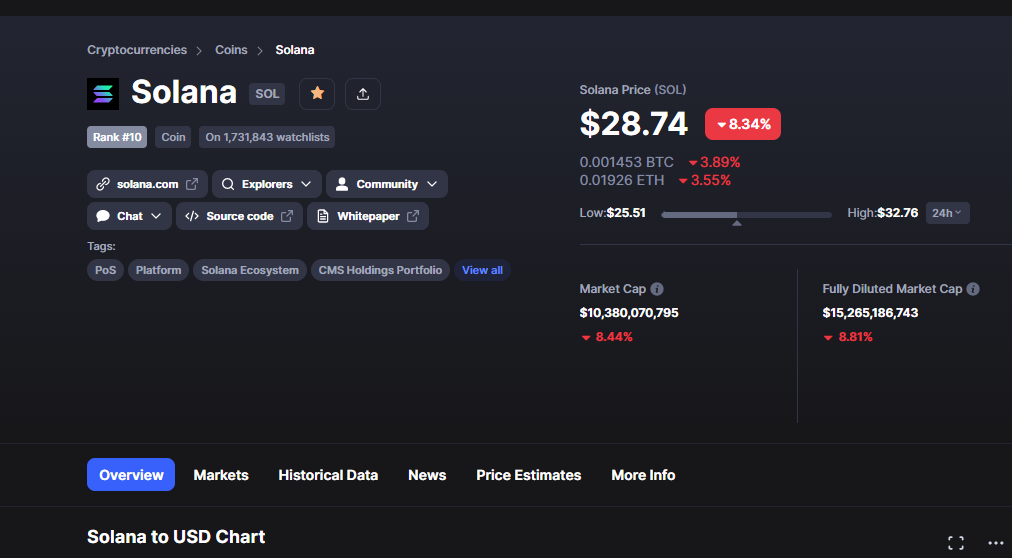Click View all tags button
Image resolution: width=1012 pixels, height=558 pixels.
[482, 270]
